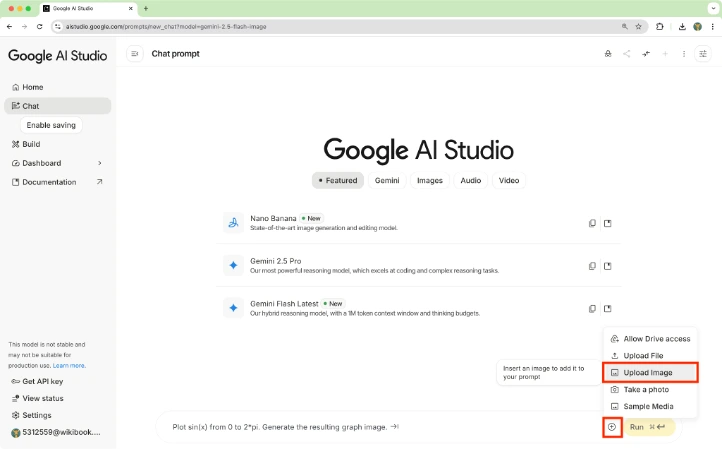This screenshot has height=450, width=722.
Task: Open run settings sliders icon
Action: pos(703,54)
